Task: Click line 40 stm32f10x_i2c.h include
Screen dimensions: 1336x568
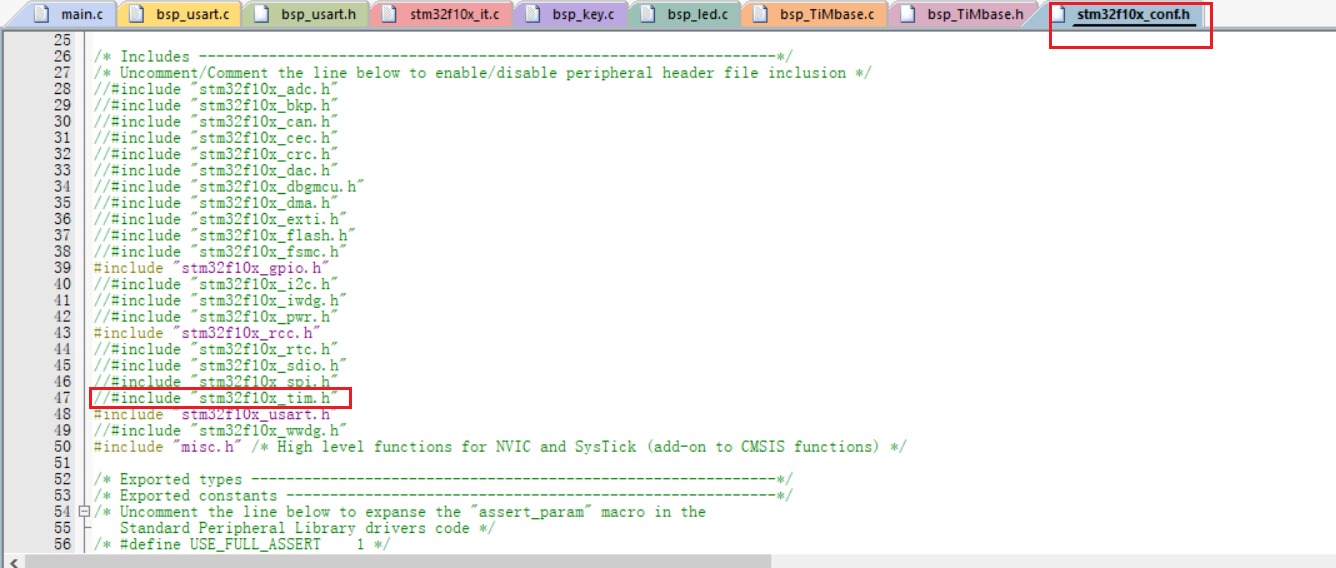Action: coord(215,284)
